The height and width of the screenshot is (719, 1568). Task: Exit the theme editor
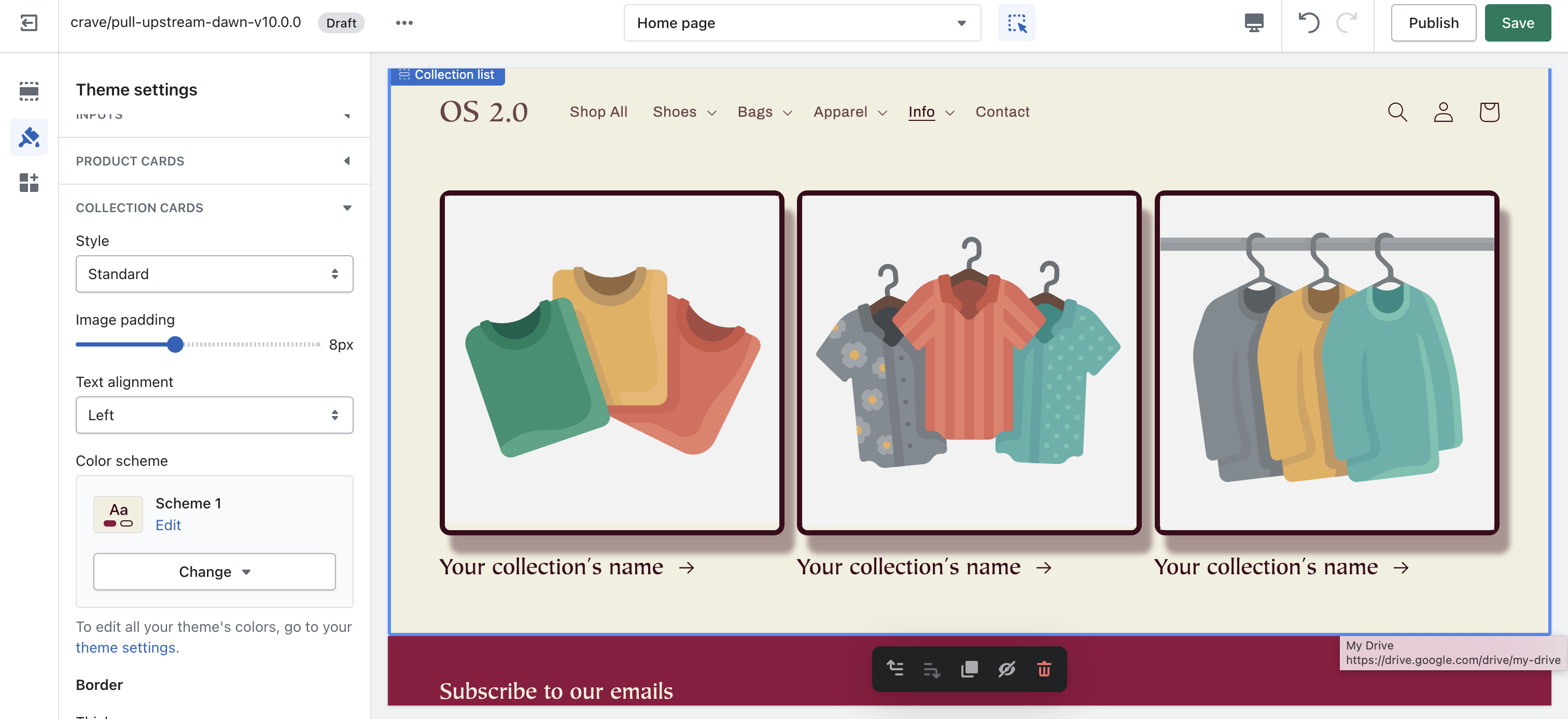coord(29,23)
